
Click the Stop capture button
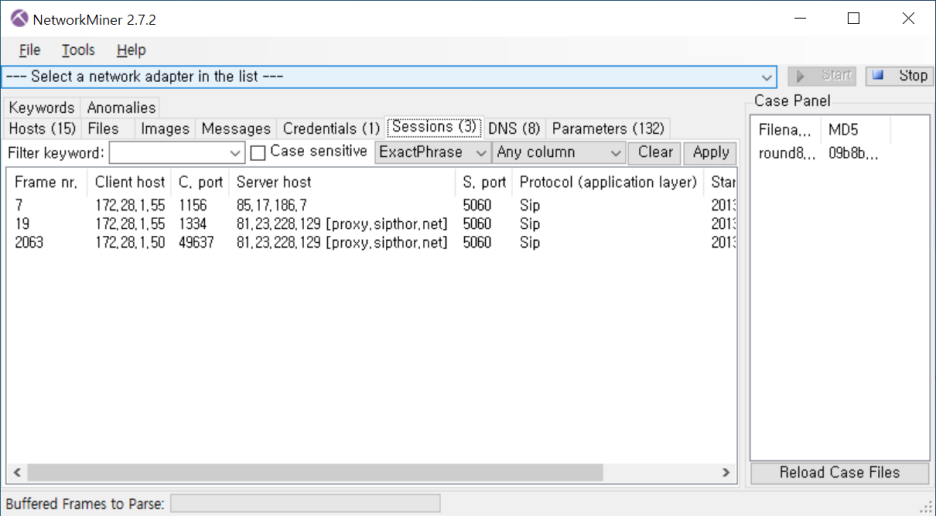tap(899, 76)
